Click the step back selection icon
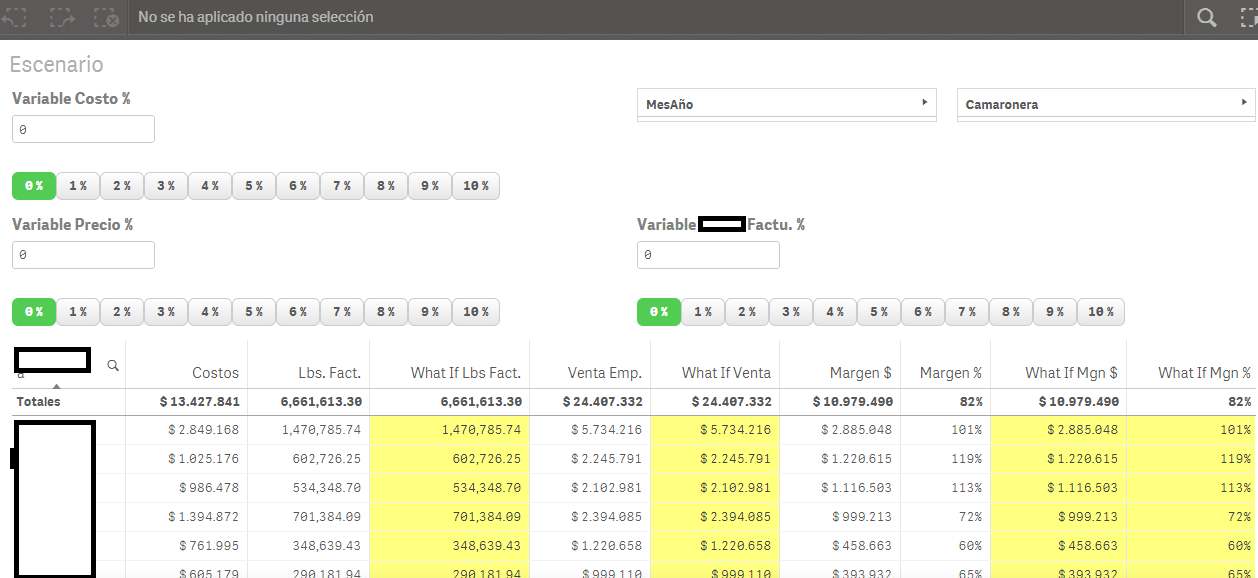This screenshot has height=578, width=1258. pyautogui.click(x=14, y=17)
